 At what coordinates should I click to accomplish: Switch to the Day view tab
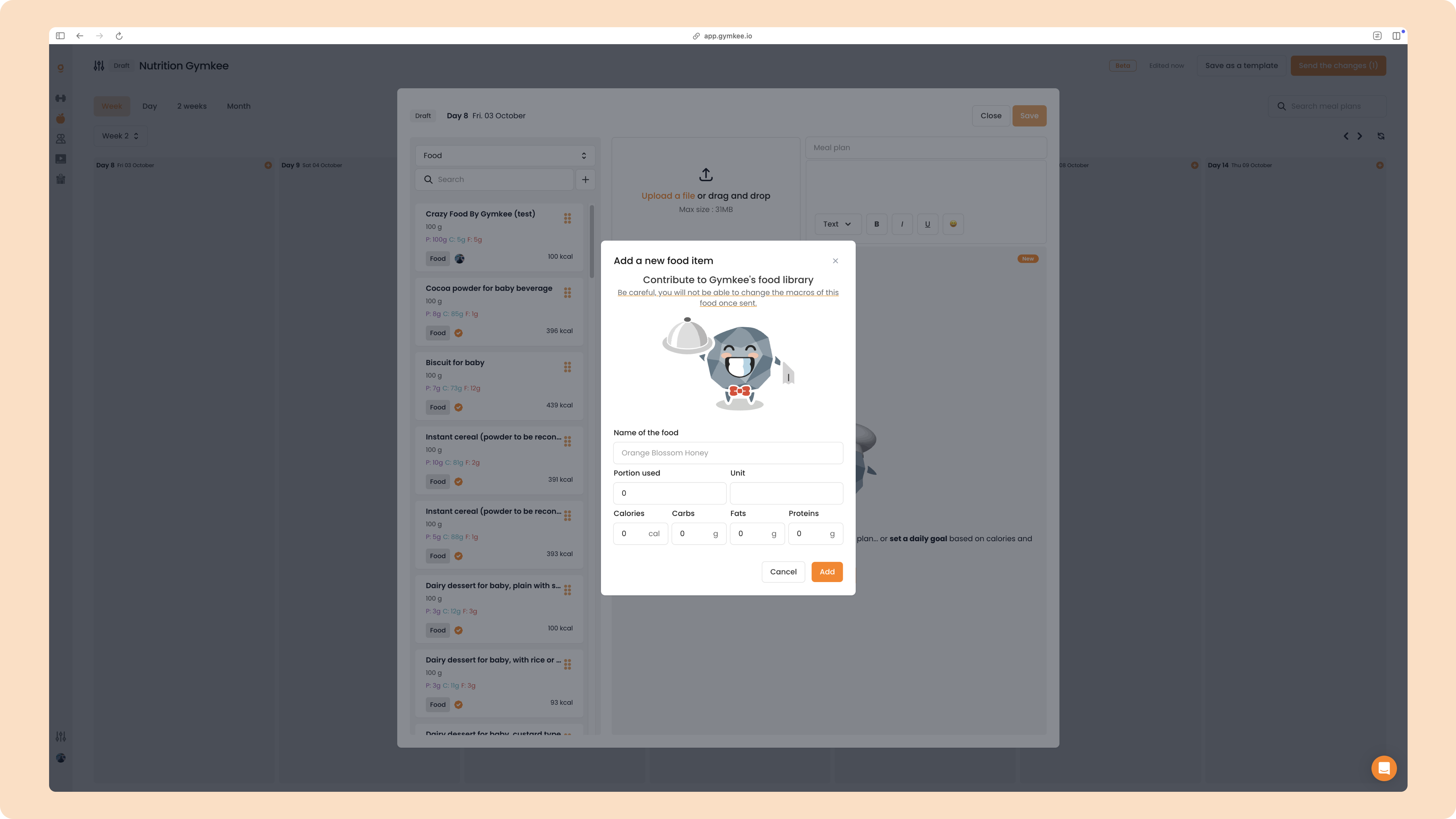click(149, 106)
